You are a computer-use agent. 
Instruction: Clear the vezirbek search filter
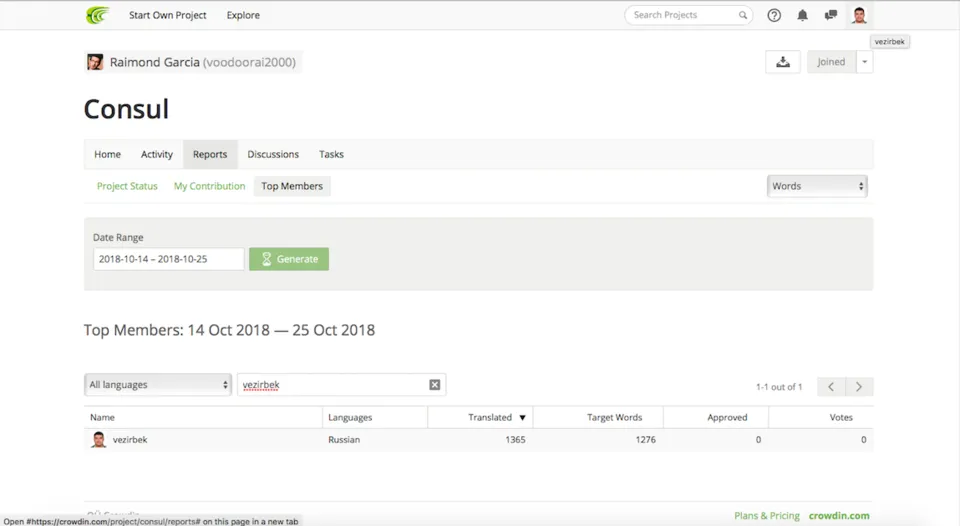click(x=435, y=385)
